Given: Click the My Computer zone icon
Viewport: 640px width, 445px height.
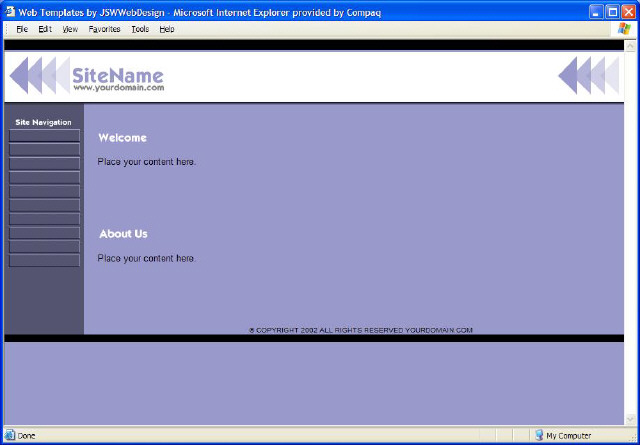Looking at the screenshot, I should (538, 436).
